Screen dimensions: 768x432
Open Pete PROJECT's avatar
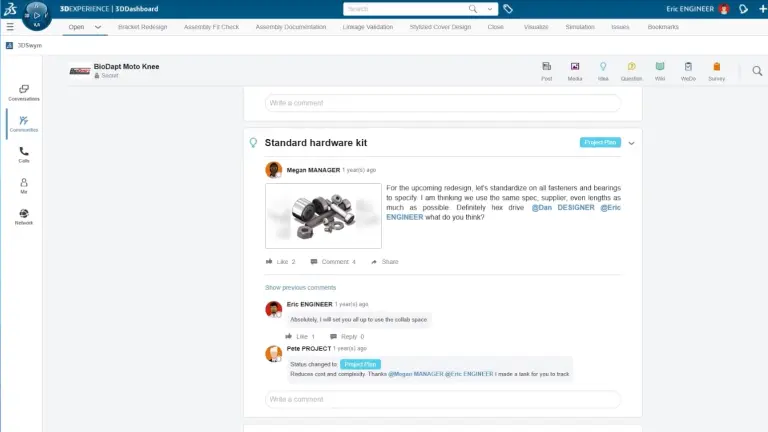pos(274,354)
